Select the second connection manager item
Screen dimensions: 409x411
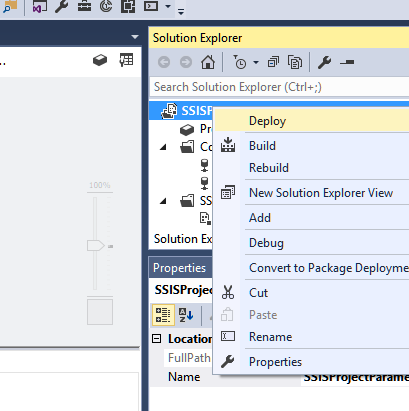[x=204, y=183]
